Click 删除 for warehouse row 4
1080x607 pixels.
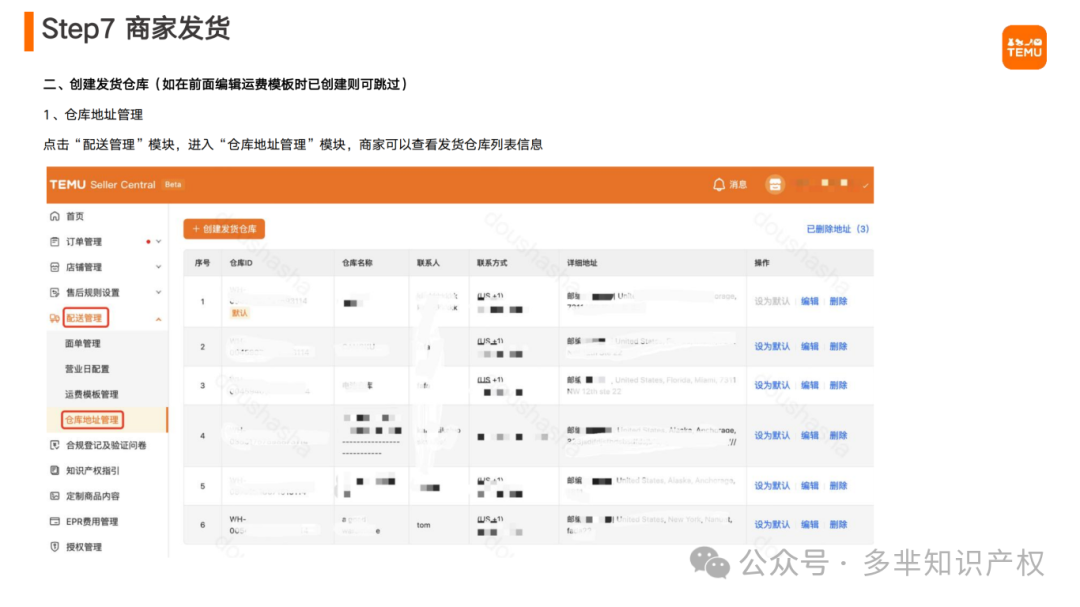838,435
